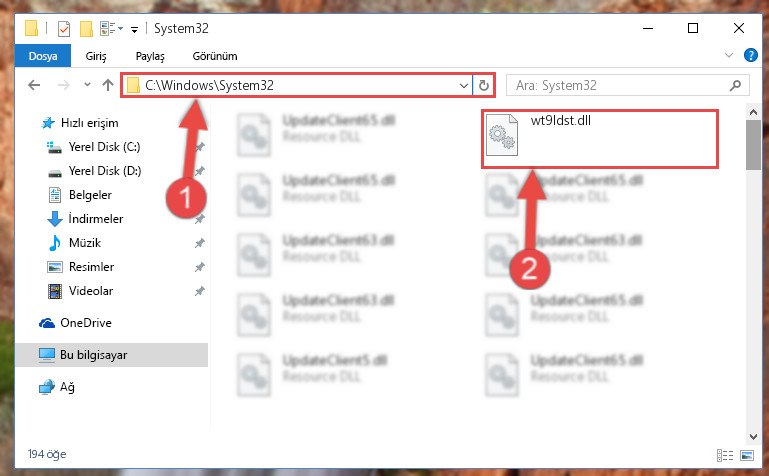The height and width of the screenshot is (476, 769).
Task: Toggle the pin beside Videolar
Action: pos(200,291)
